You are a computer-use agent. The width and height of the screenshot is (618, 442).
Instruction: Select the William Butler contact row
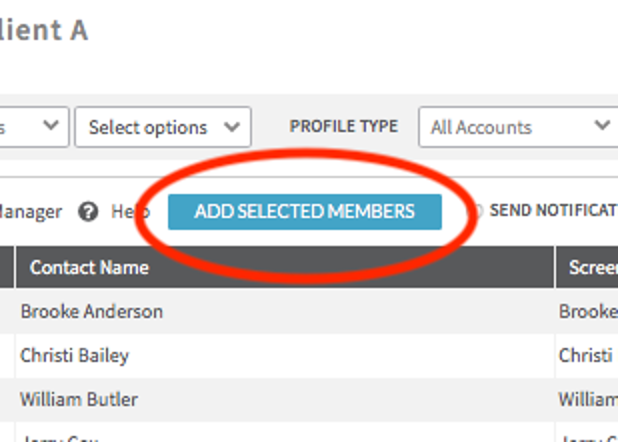[285, 399]
